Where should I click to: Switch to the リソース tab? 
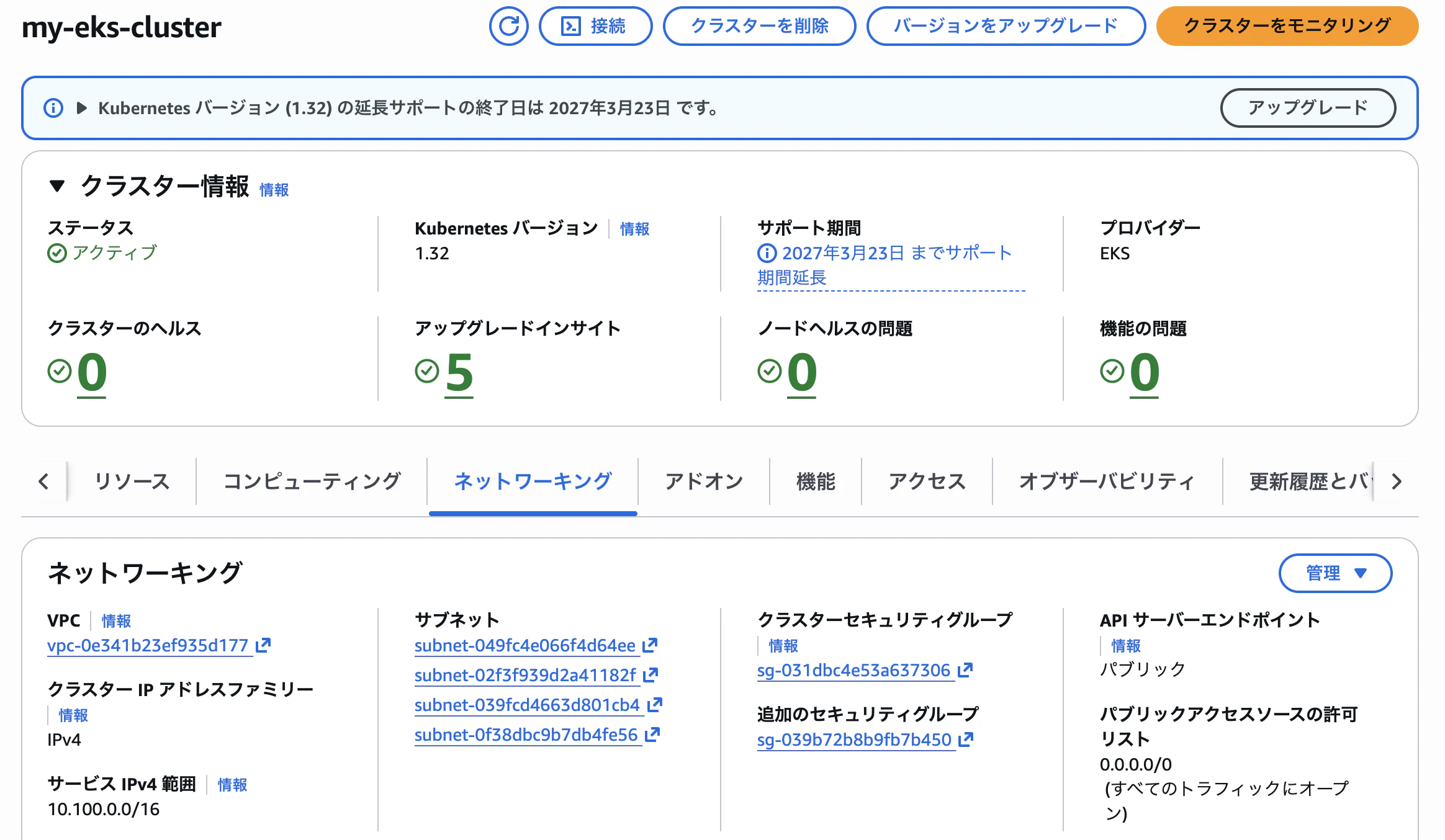click(132, 481)
